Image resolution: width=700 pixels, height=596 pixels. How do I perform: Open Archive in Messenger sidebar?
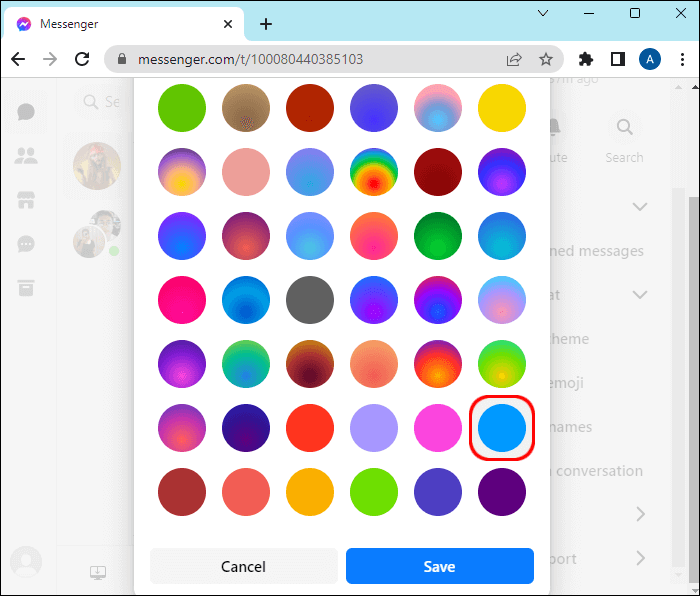(x=26, y=288)
